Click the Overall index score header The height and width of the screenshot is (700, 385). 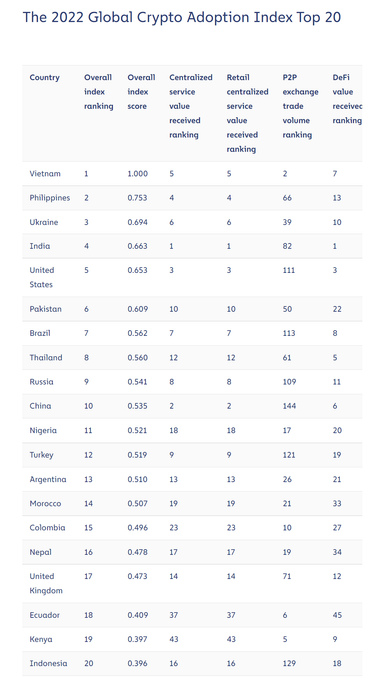coord(141,92)
